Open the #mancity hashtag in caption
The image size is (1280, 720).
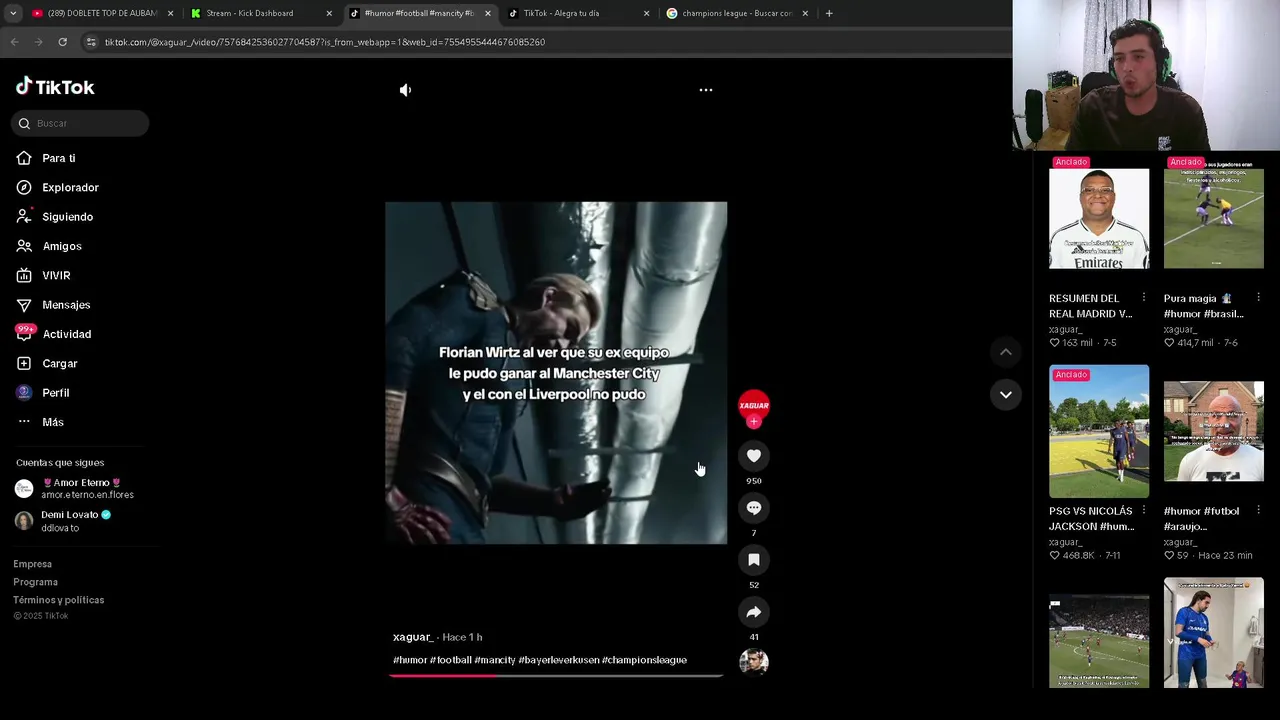[495, 660]
